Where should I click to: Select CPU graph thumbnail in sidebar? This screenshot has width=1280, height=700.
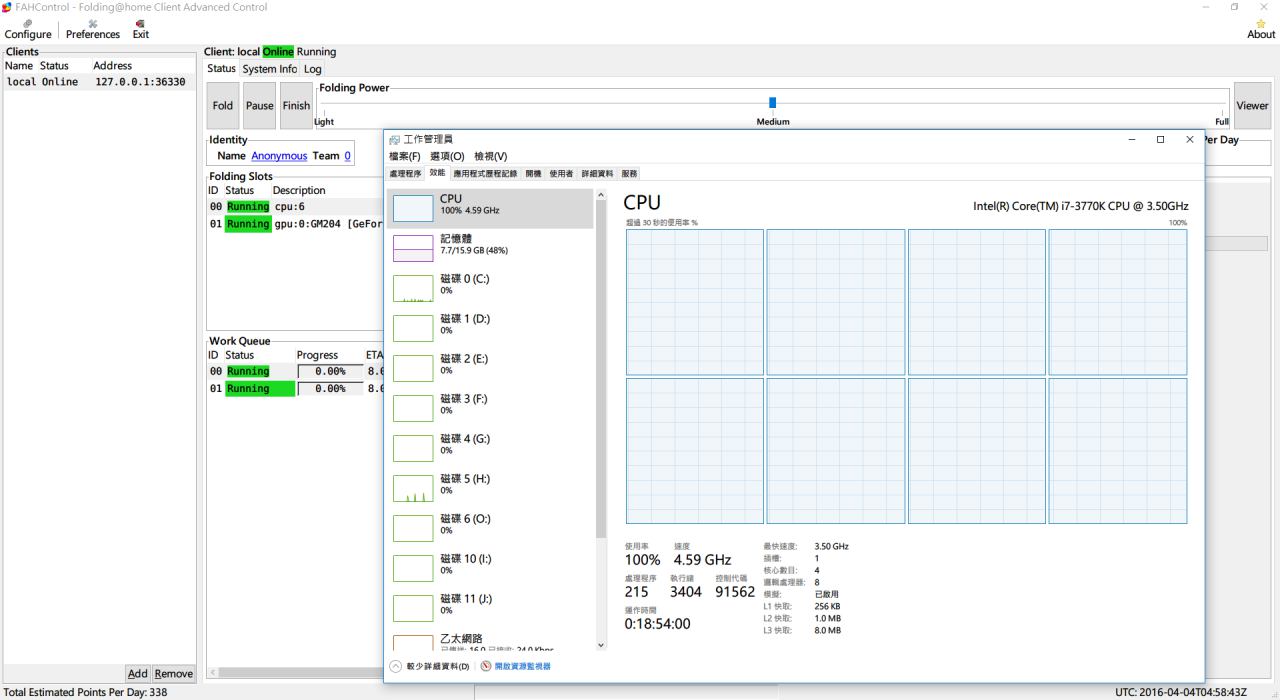click(x=413, y=208)
